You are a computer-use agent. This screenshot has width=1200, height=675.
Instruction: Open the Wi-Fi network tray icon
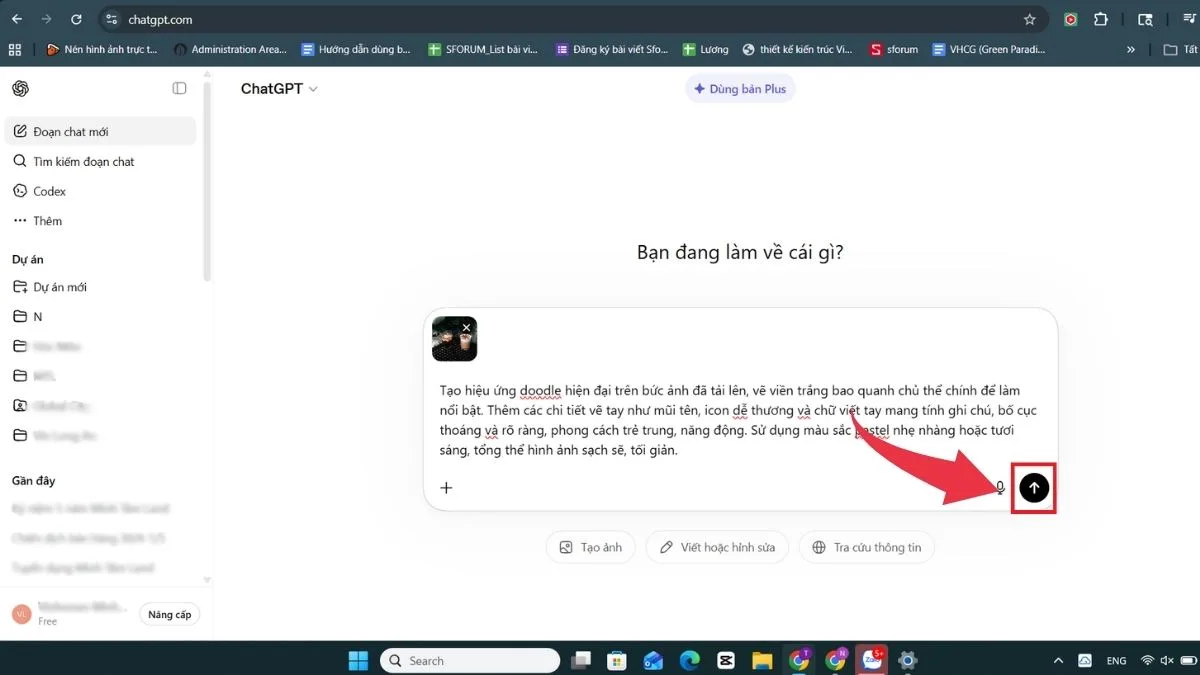click(x=1148, y=661)
